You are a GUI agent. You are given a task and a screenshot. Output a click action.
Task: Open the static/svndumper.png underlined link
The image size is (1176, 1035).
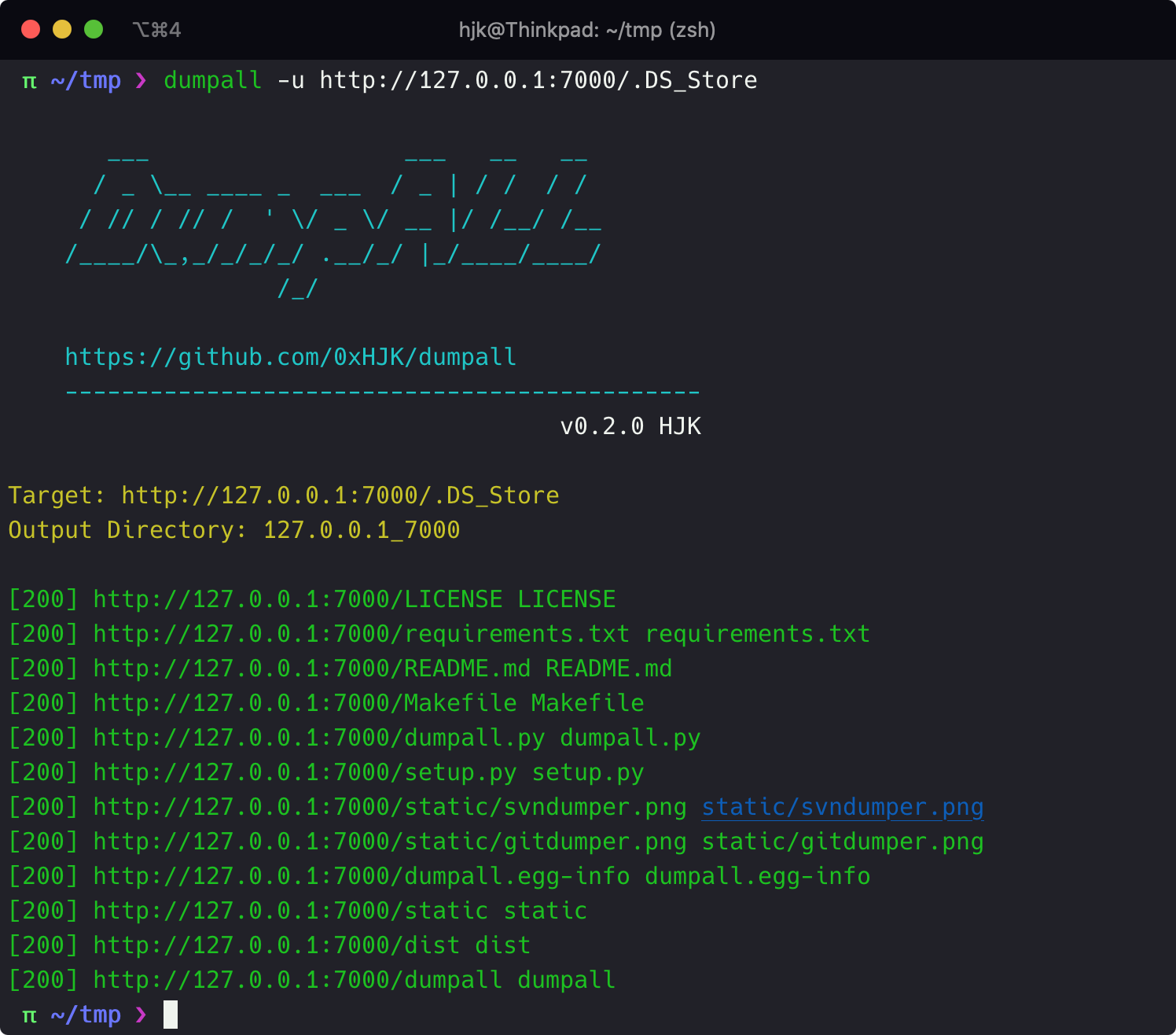[x=842, y=807]
